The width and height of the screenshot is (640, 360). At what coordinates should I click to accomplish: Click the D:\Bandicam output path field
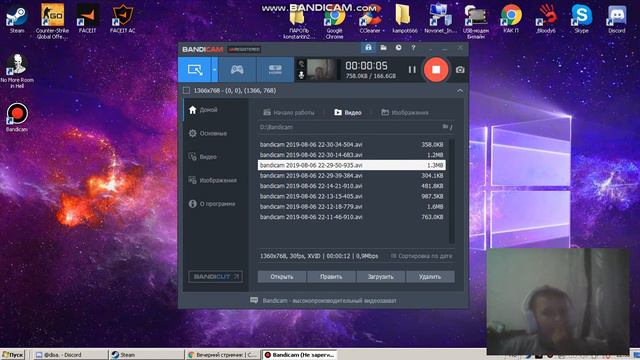click(349, 127)
